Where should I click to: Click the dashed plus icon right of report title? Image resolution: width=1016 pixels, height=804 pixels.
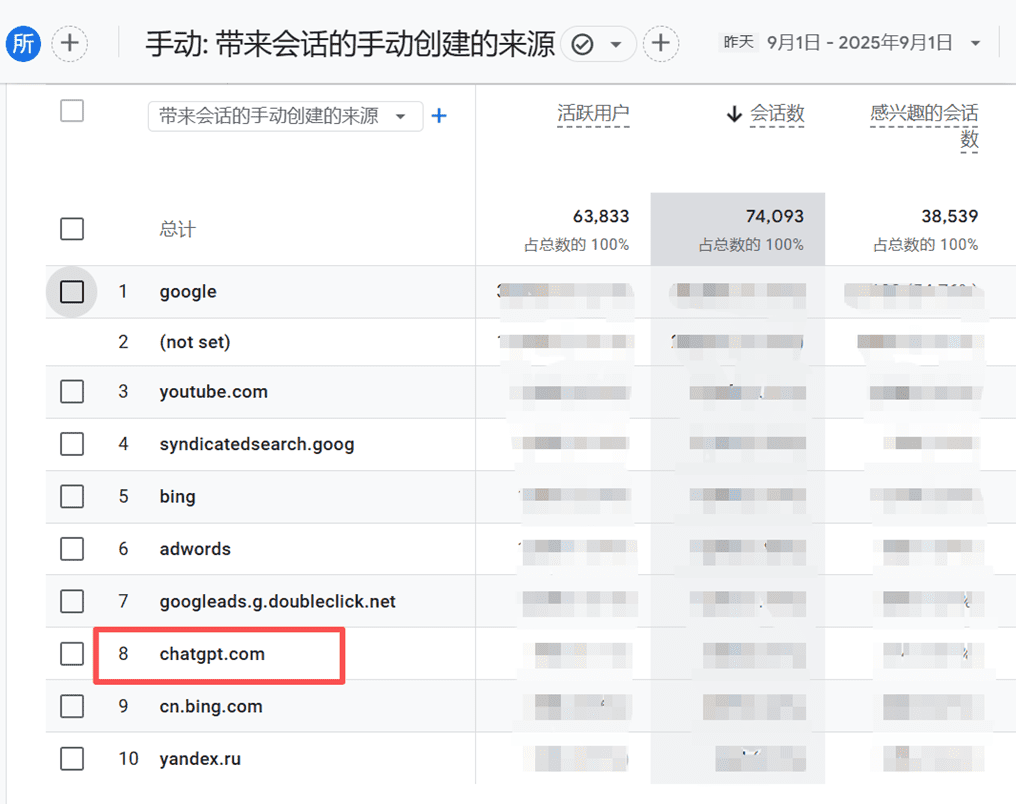tap(661, 43)
